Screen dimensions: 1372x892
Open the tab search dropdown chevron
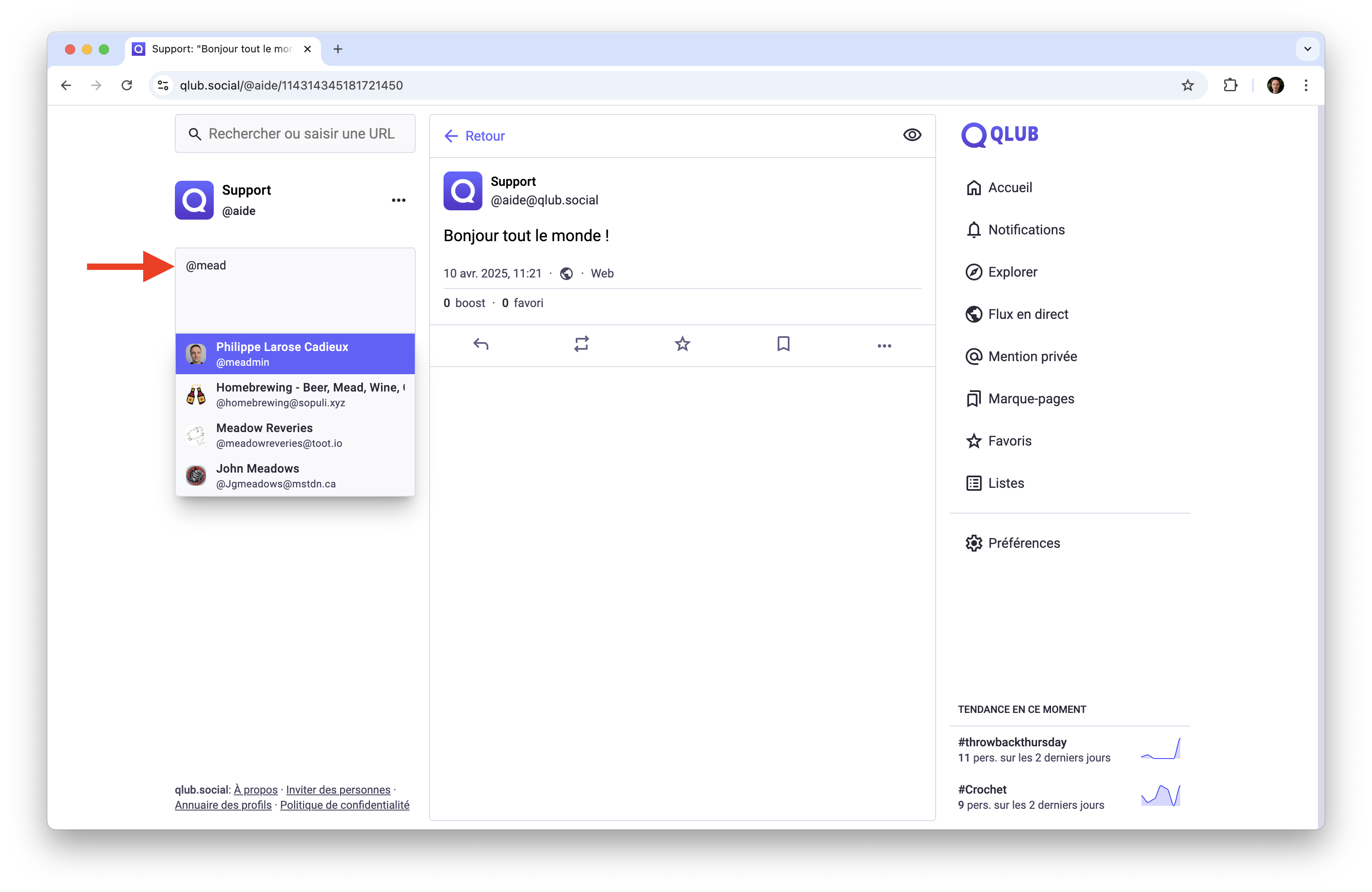[x=1307, y=49]
